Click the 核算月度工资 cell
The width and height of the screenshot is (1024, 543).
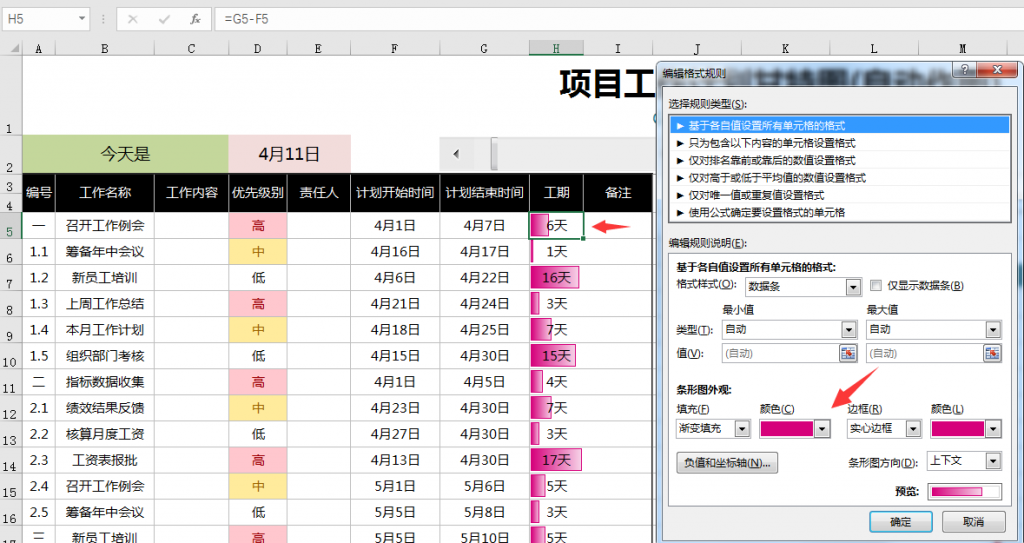click(105, 434)
